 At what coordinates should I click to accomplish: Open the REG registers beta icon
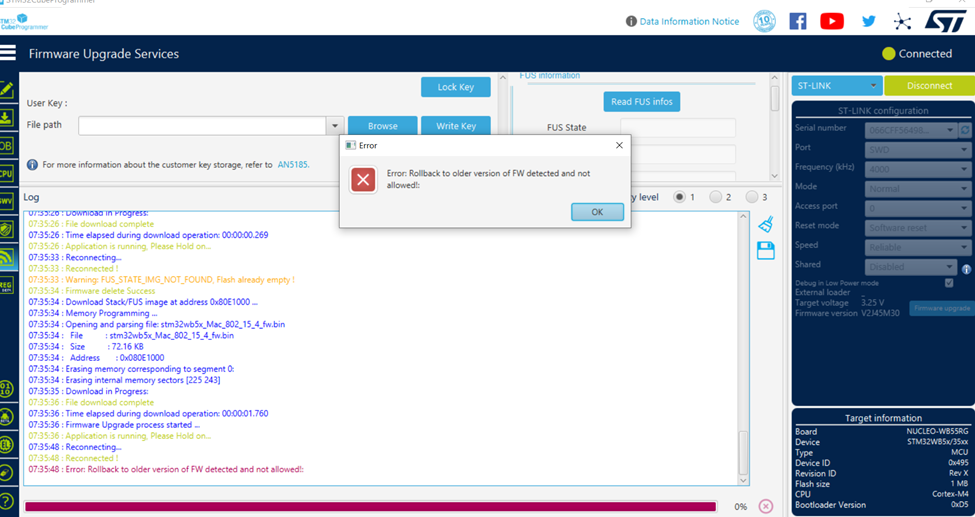coord(6,286)
